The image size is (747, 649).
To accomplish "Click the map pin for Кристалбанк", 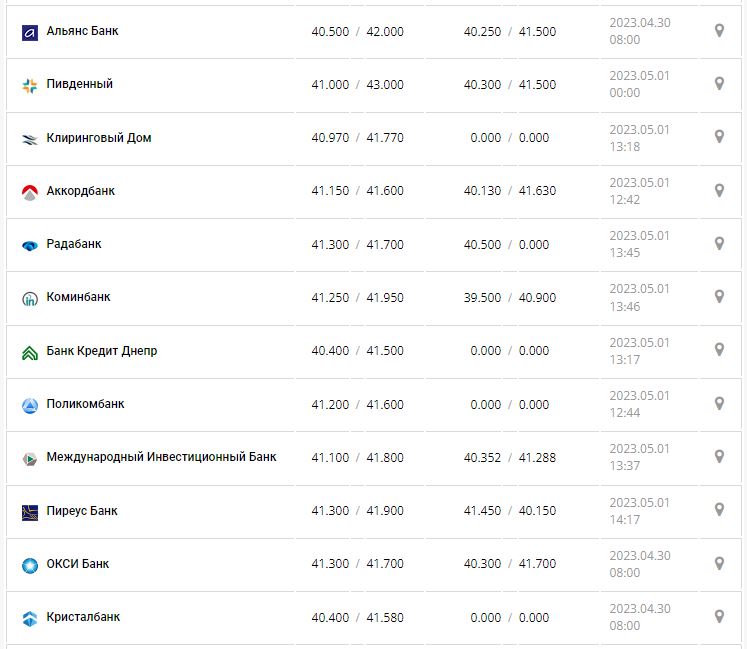I will click(719, 617).
